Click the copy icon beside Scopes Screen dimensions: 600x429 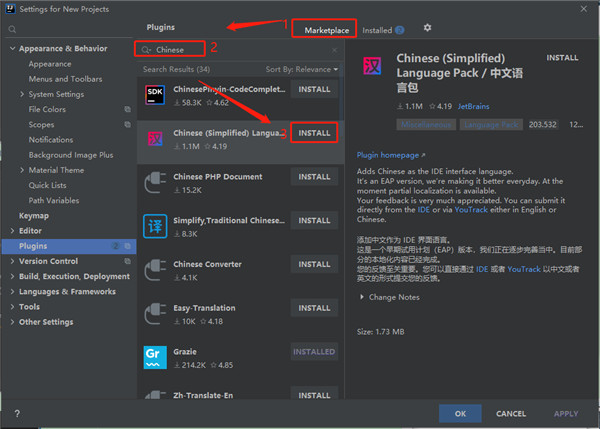pos(127,125)
